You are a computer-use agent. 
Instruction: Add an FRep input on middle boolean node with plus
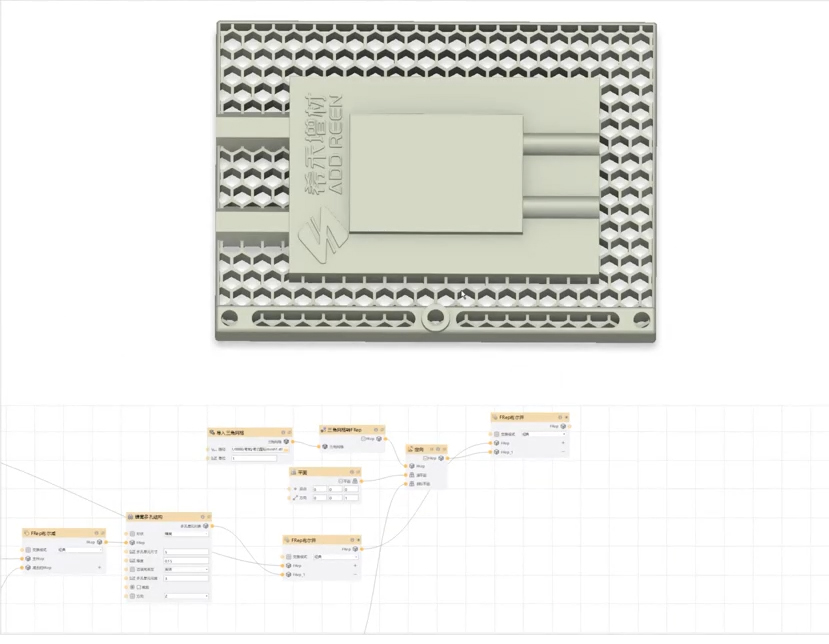(x=355, y=566)
